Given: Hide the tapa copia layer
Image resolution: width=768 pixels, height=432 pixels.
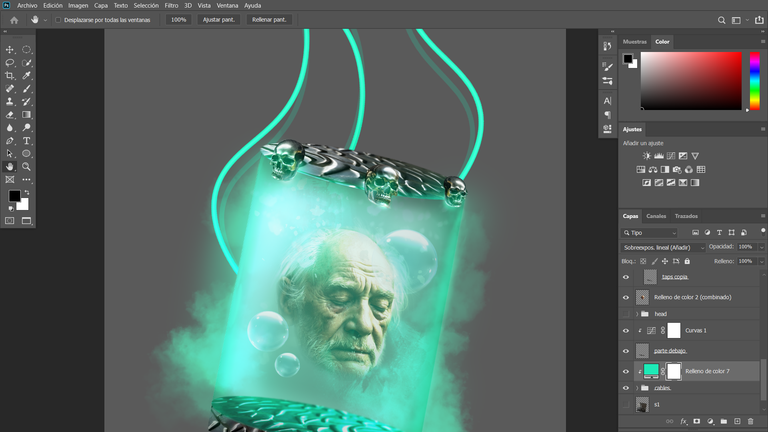Looking at the screenshot, I should pos(626,277).
